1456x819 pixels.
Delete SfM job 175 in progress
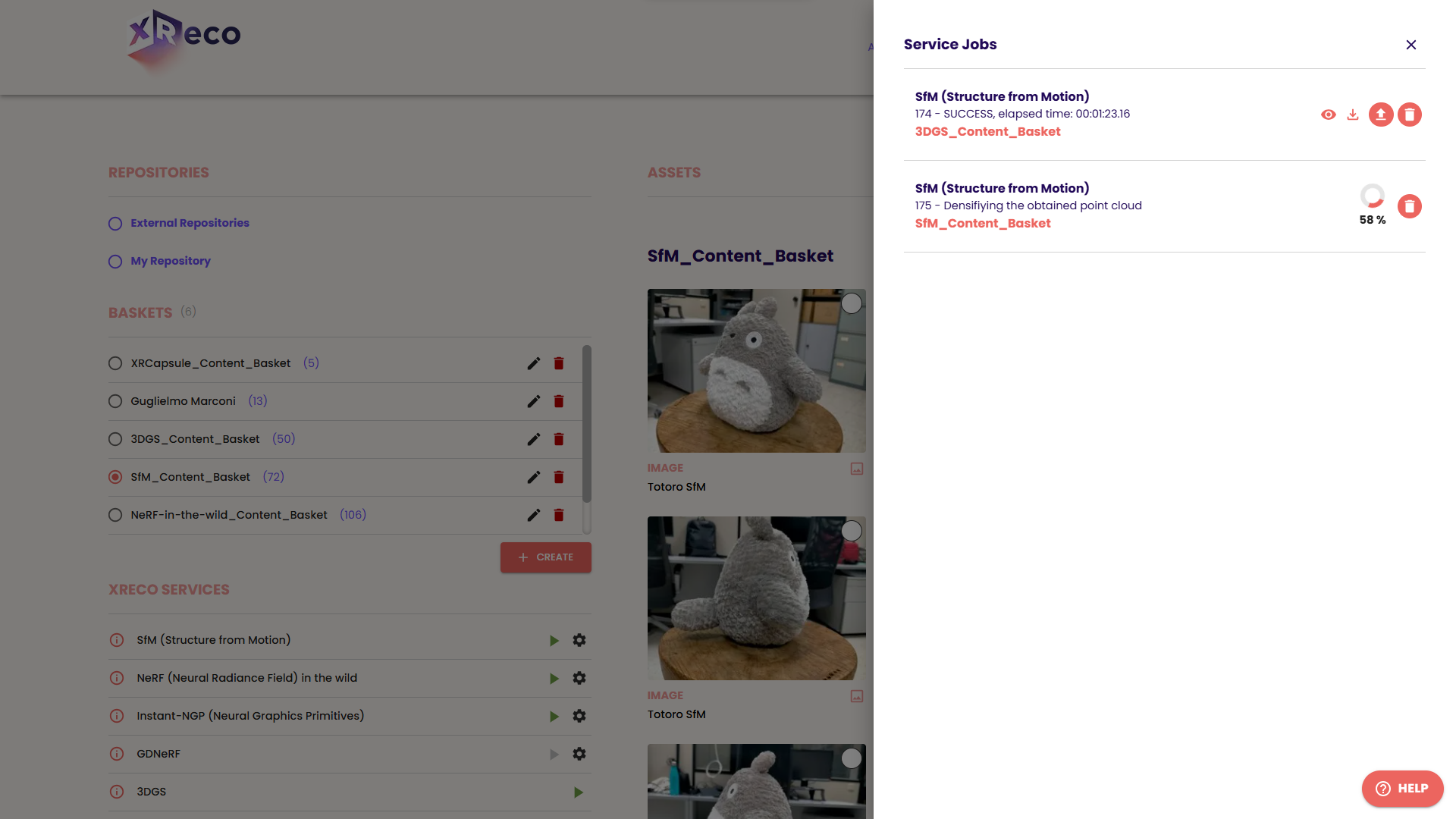pyautogui.click(x=1410, y=206)
